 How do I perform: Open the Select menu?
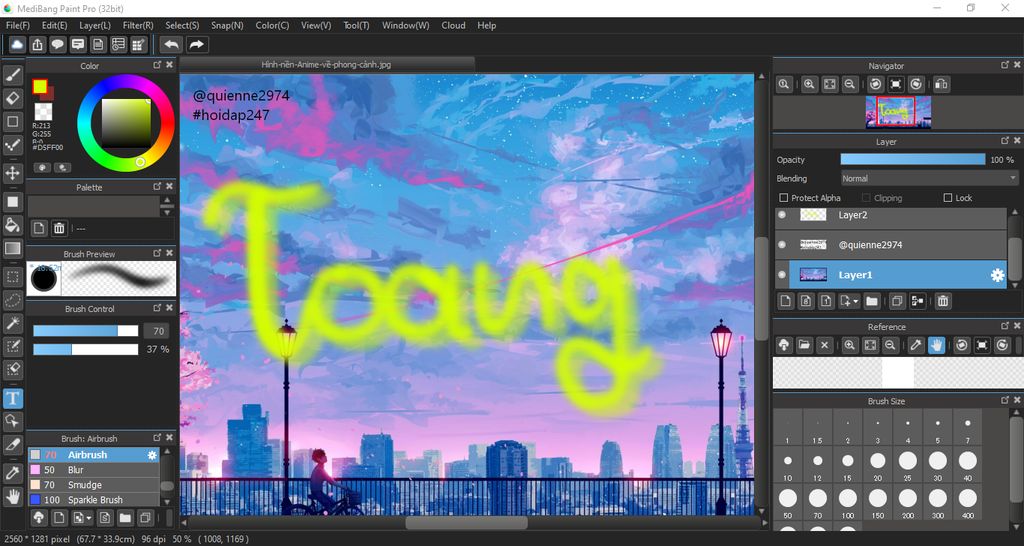coord(182,25)
